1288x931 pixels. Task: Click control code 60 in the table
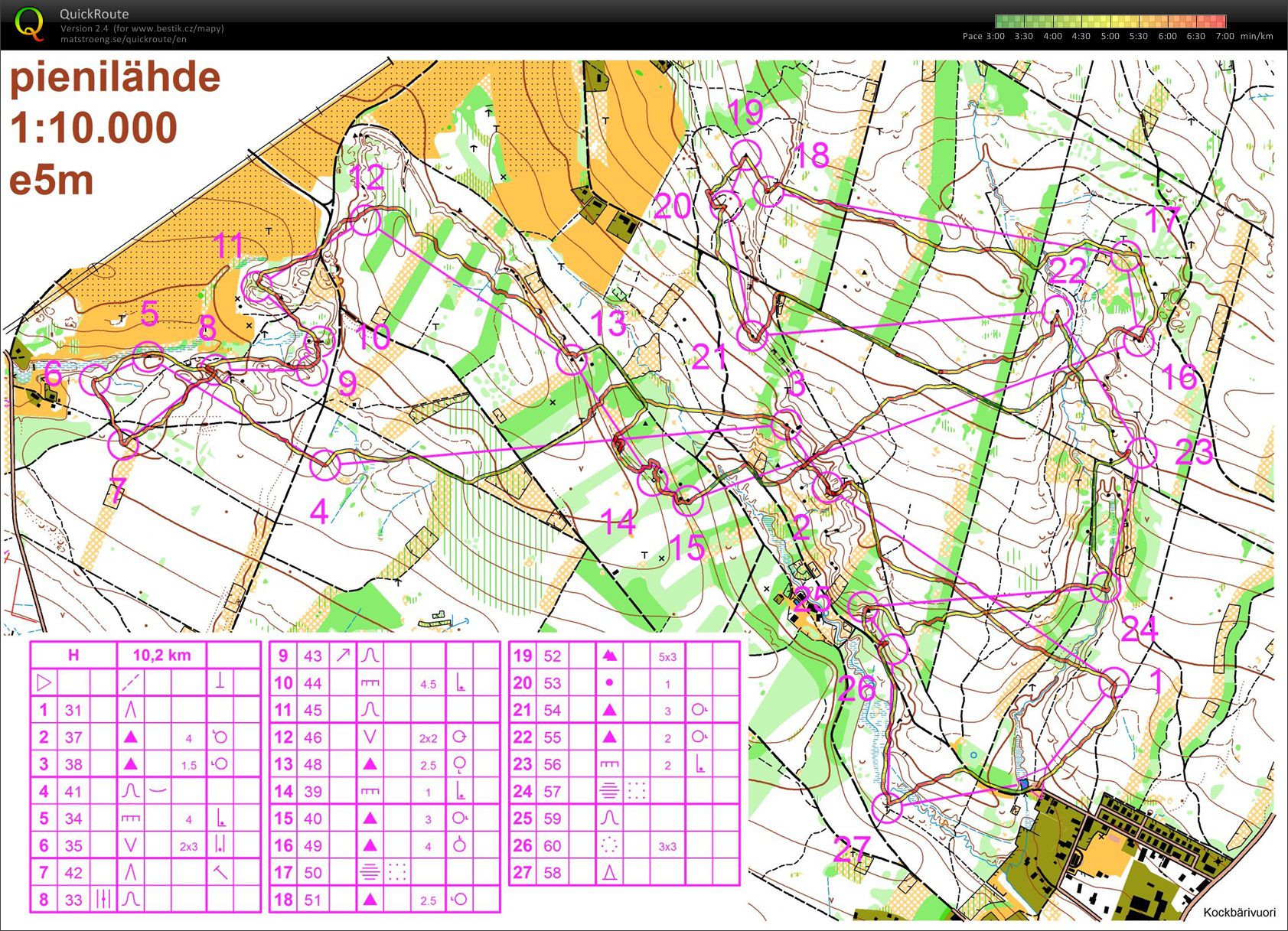click(552, 846)
